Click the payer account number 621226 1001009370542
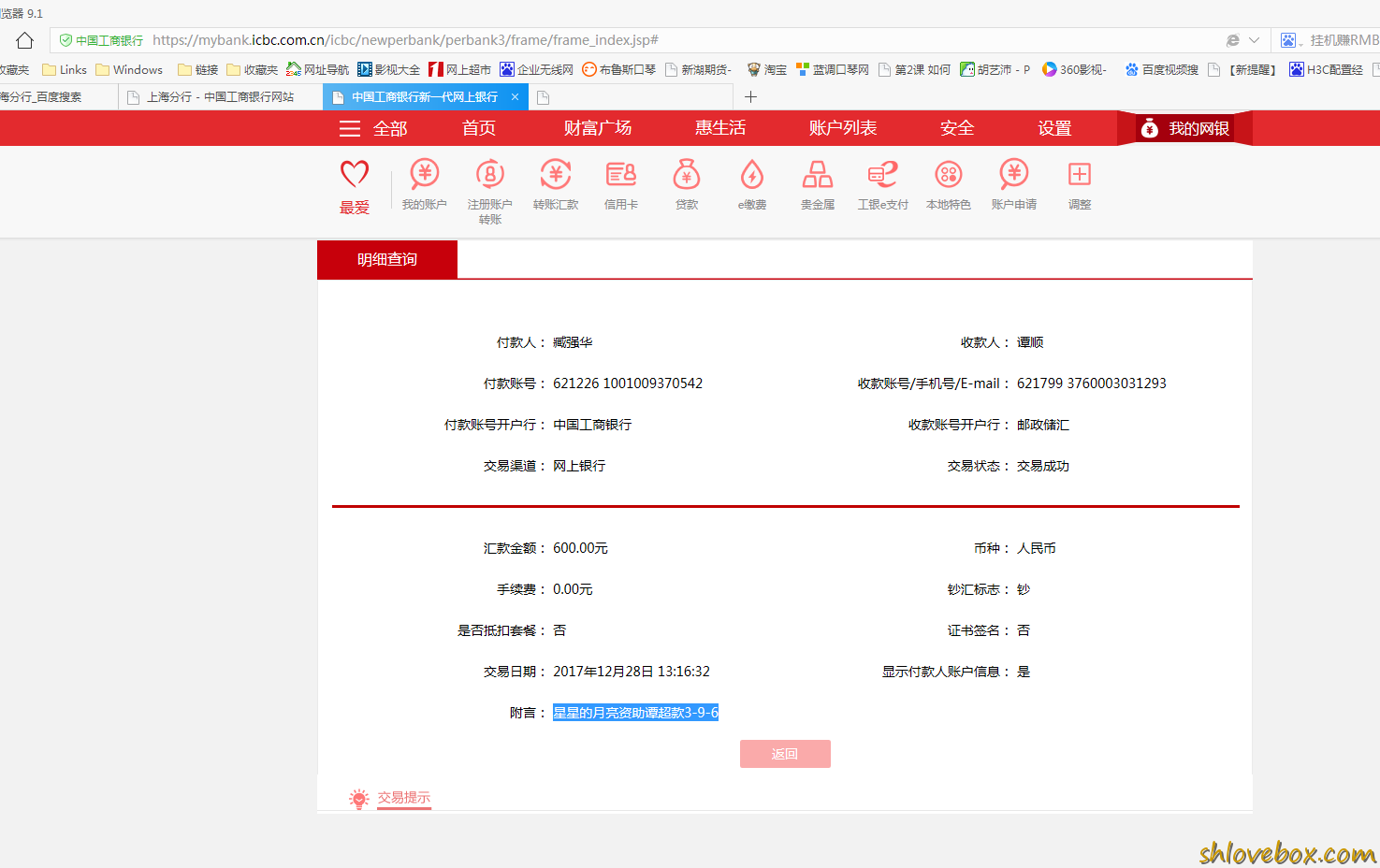 click(628, 383)
